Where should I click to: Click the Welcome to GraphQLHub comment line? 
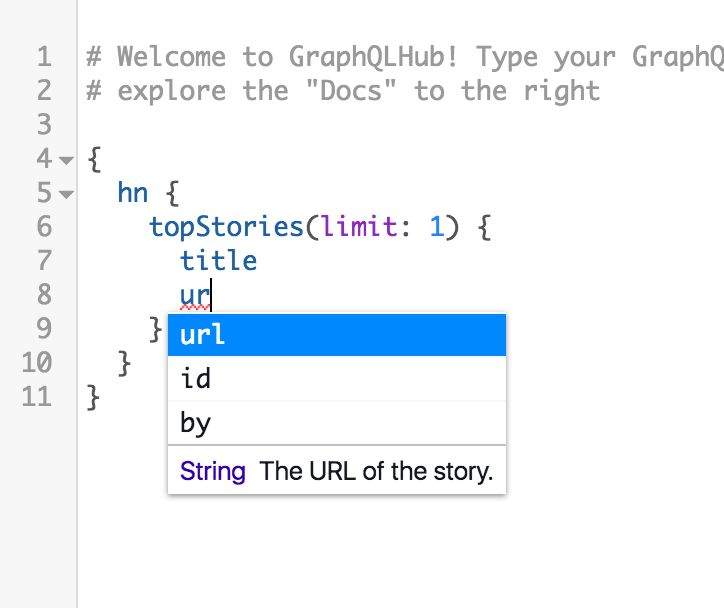pos(405,57)
